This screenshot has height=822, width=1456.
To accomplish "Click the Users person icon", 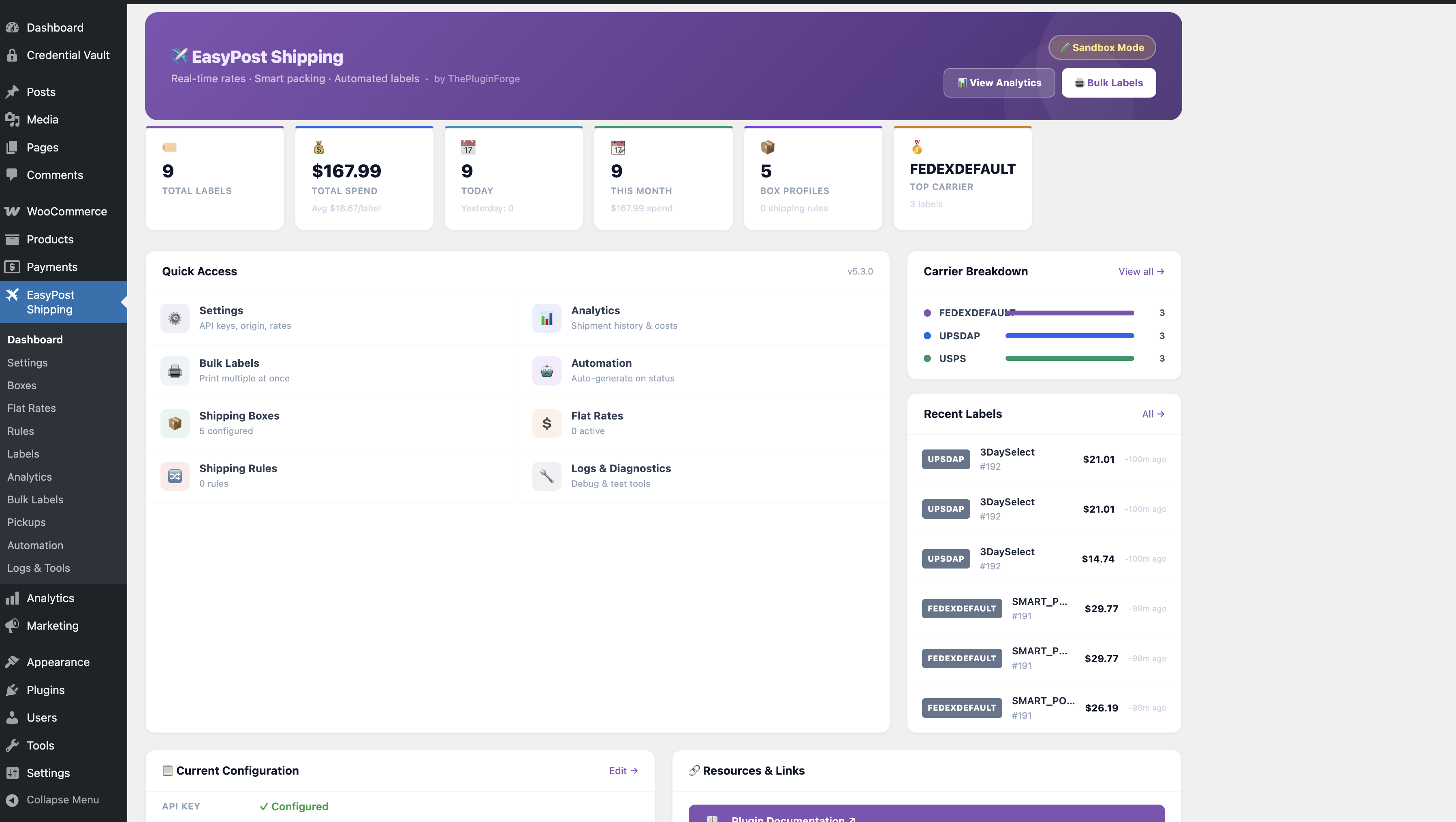I will [x=13, y=718].
